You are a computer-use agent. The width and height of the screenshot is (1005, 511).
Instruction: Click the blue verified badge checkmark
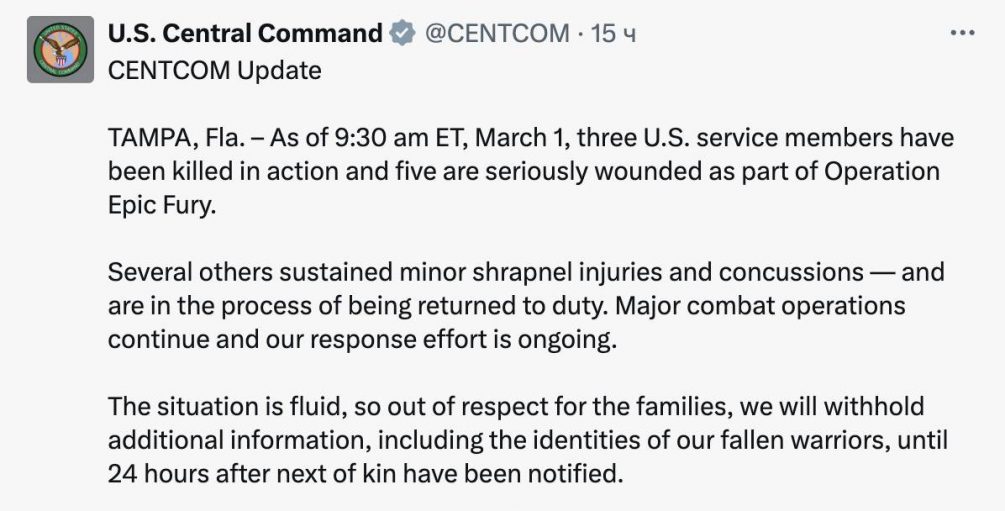point(401,34)
